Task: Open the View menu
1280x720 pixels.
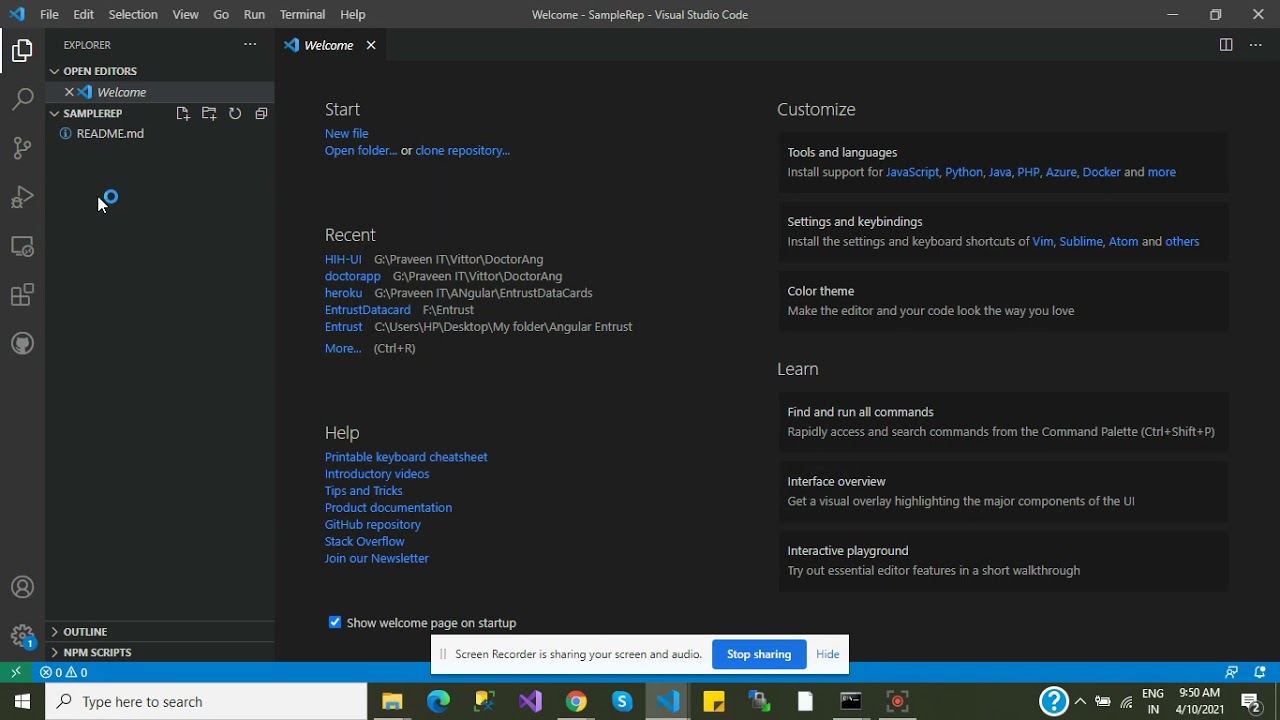Action: [x=185, y=15]
